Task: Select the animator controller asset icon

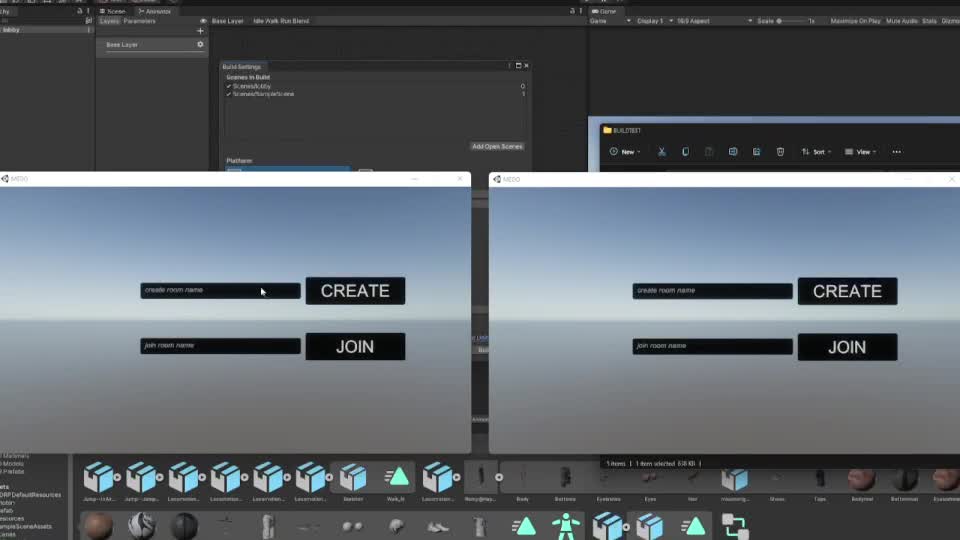Action: click(735, 526)
